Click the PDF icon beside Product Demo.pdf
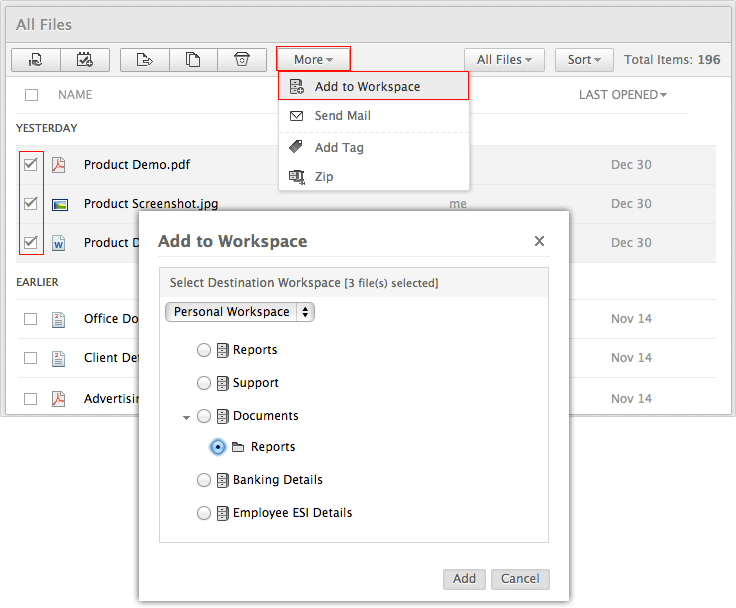 (59, 165)
